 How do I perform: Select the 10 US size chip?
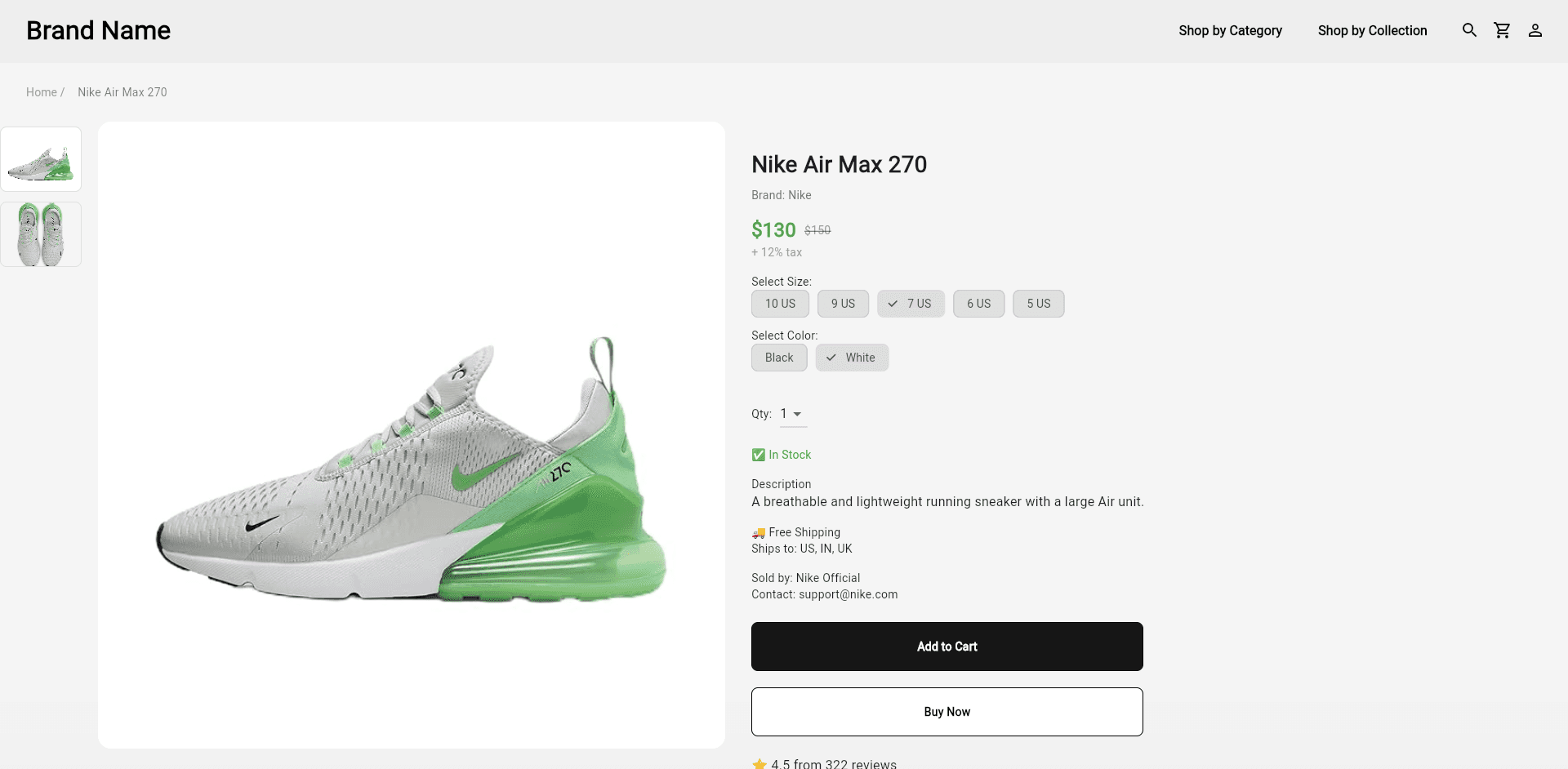pyautogui.click(x=780, y=304)
